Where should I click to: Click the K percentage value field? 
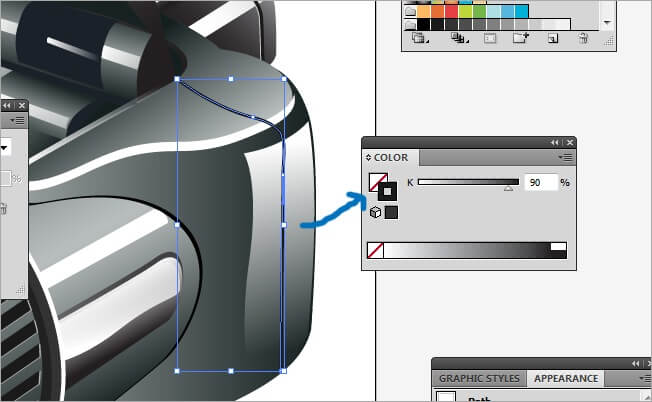540,183
